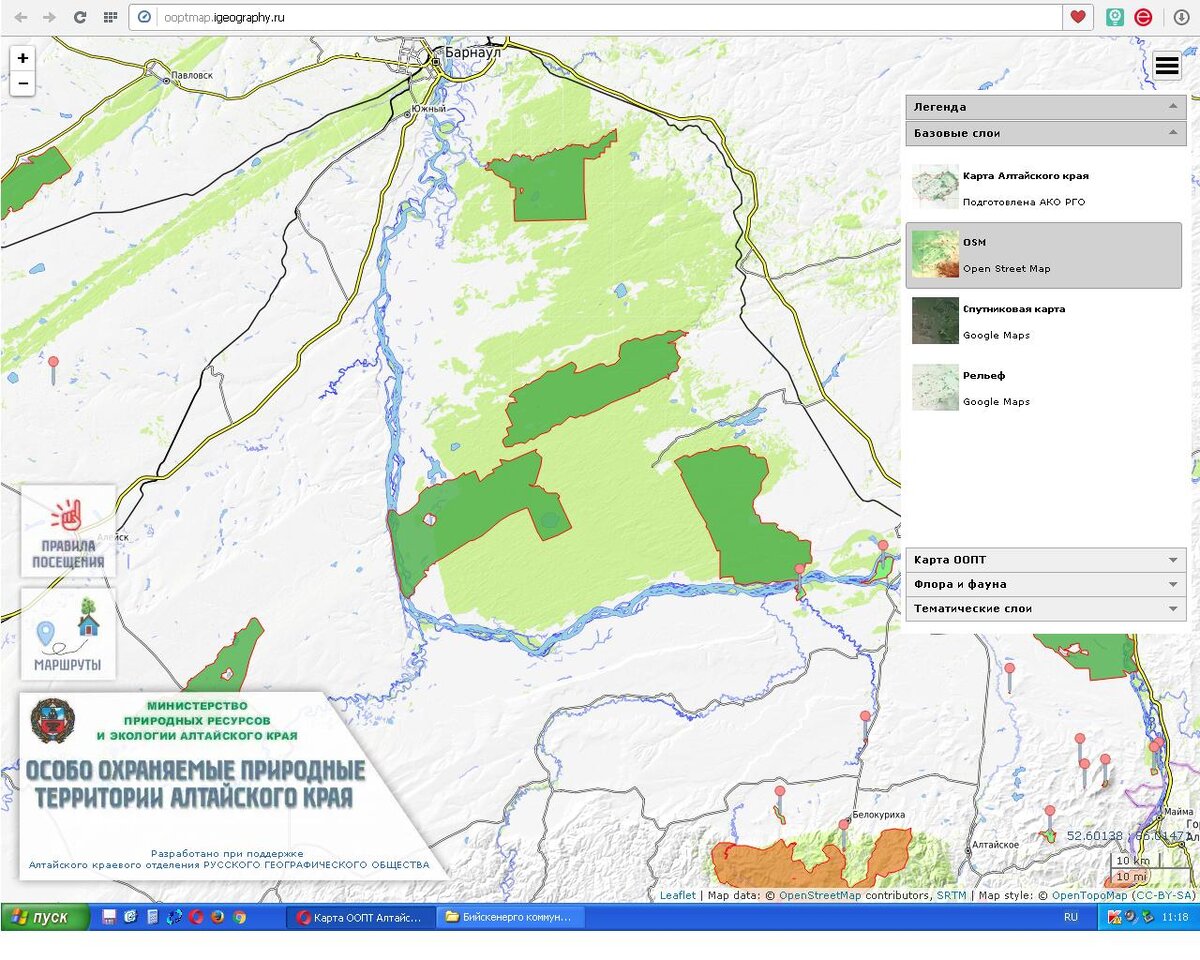Image resolution: width=1200 pixels, height=960 pixels.
Task: Open the Leaflet attribution link
Action: click(678, 896)
